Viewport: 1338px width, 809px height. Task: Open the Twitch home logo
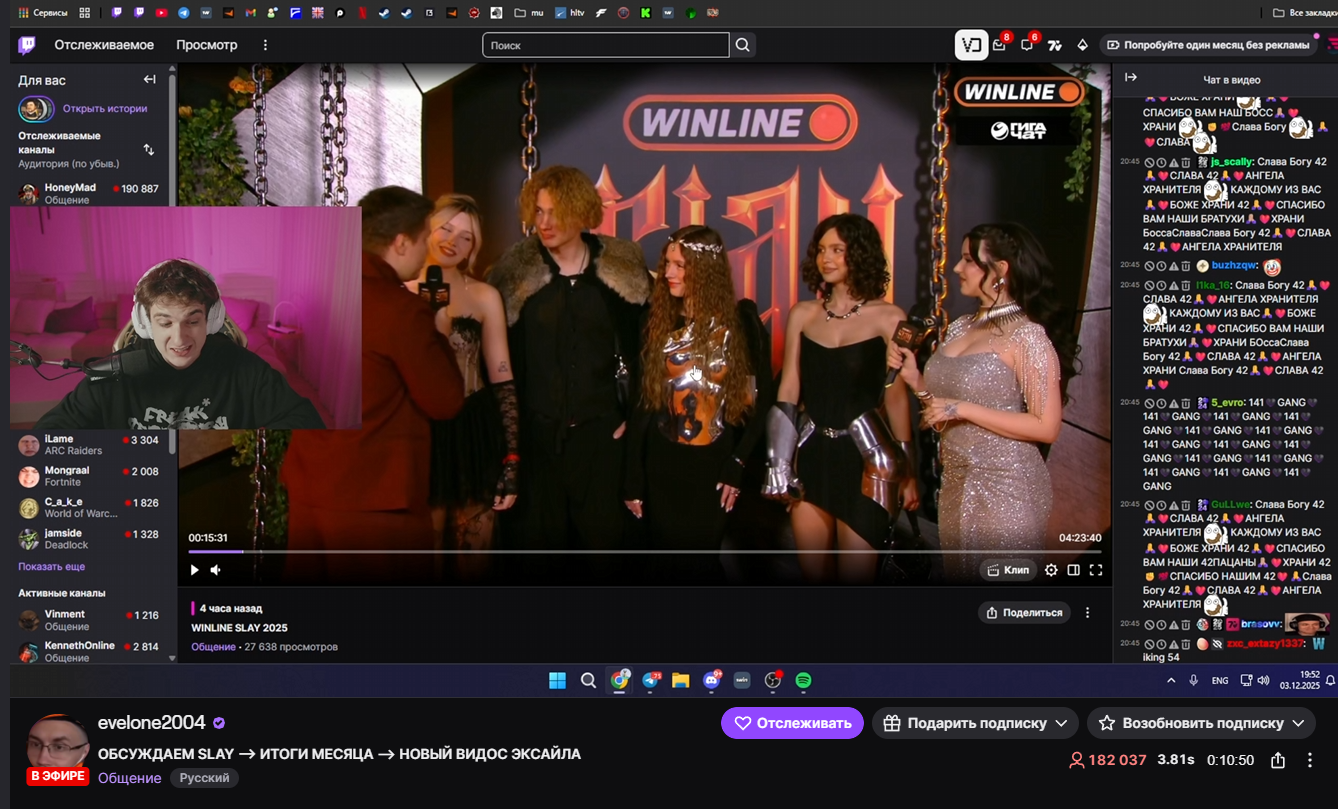tap(27, 45)
